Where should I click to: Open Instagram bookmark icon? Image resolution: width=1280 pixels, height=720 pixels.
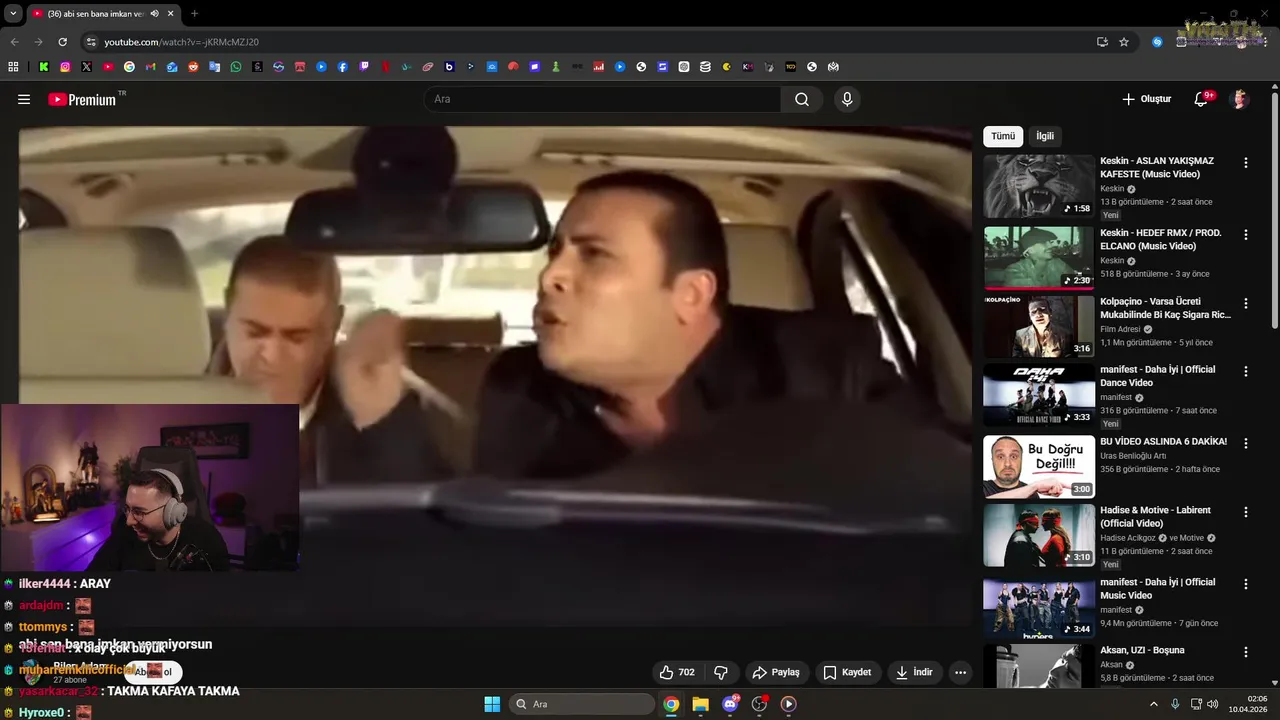65,67
